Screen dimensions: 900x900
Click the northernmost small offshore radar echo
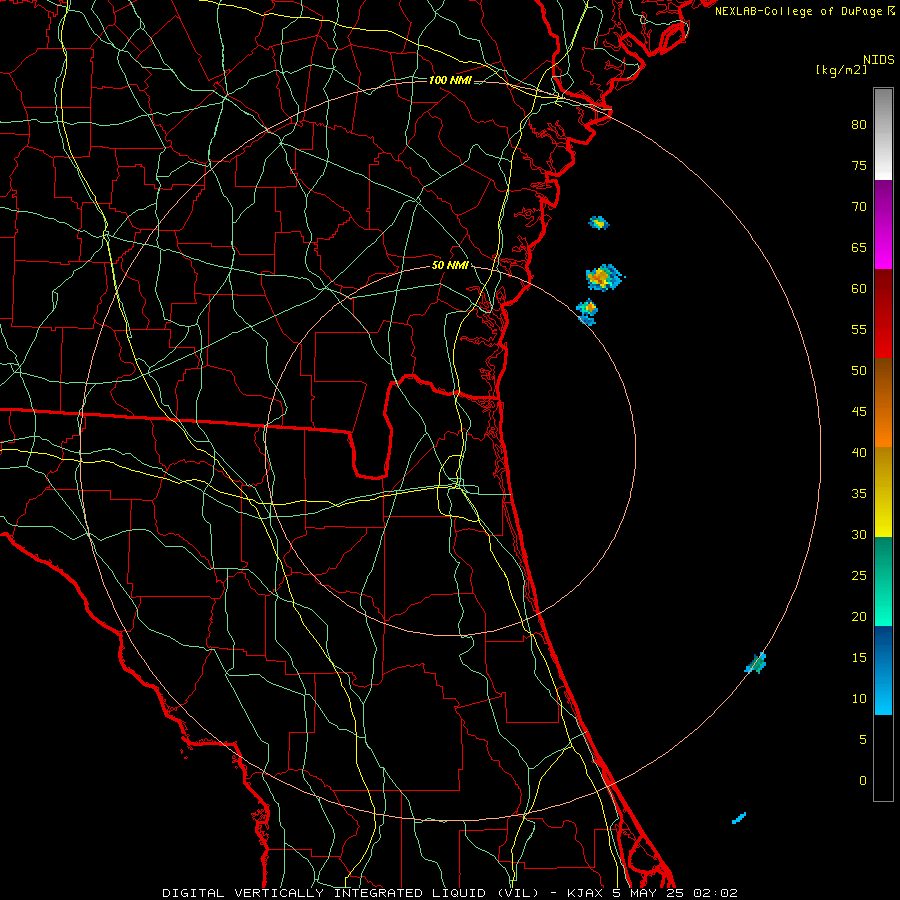tap(599, 223)
